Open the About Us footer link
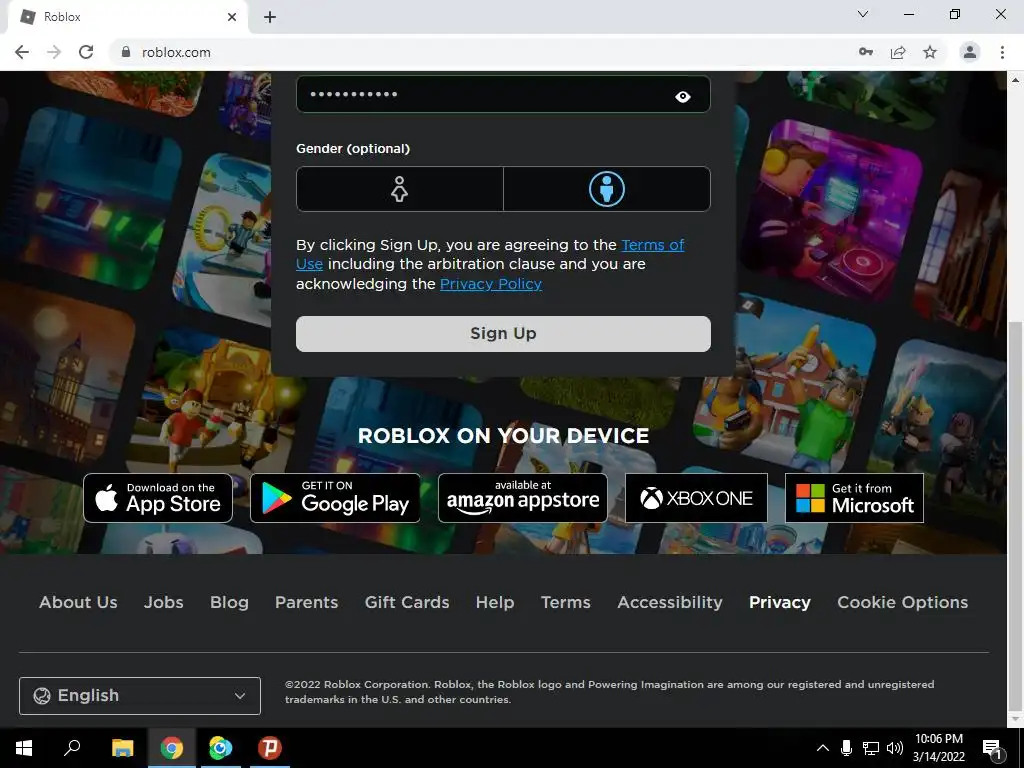Image resolution: width=1024 pixels, height=768 pixels. click(x=78, y=602)
